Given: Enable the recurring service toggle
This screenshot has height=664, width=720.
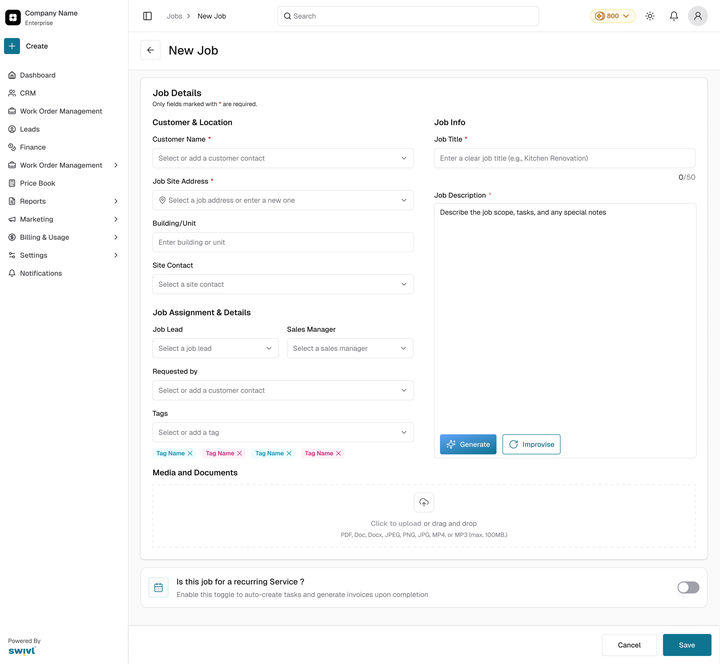Looking at the screenshot, I should [x=688, y=587].
